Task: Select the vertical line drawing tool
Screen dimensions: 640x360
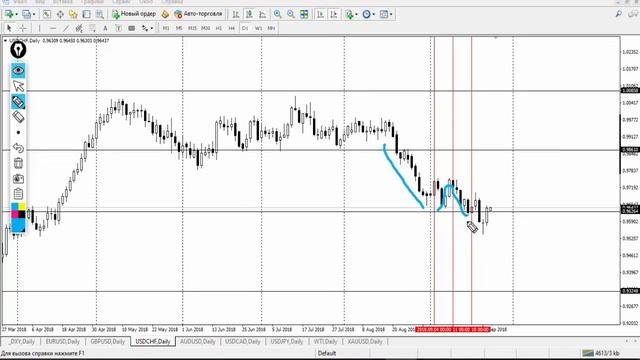Action: (40, 28)
